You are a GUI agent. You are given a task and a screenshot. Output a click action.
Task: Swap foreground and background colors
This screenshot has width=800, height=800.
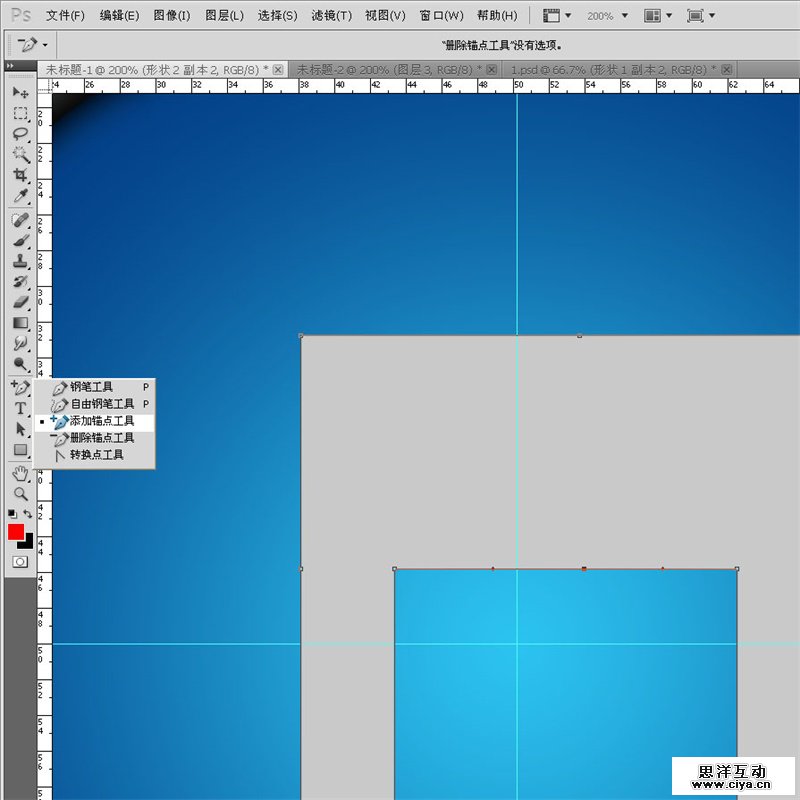click(28, 514)
